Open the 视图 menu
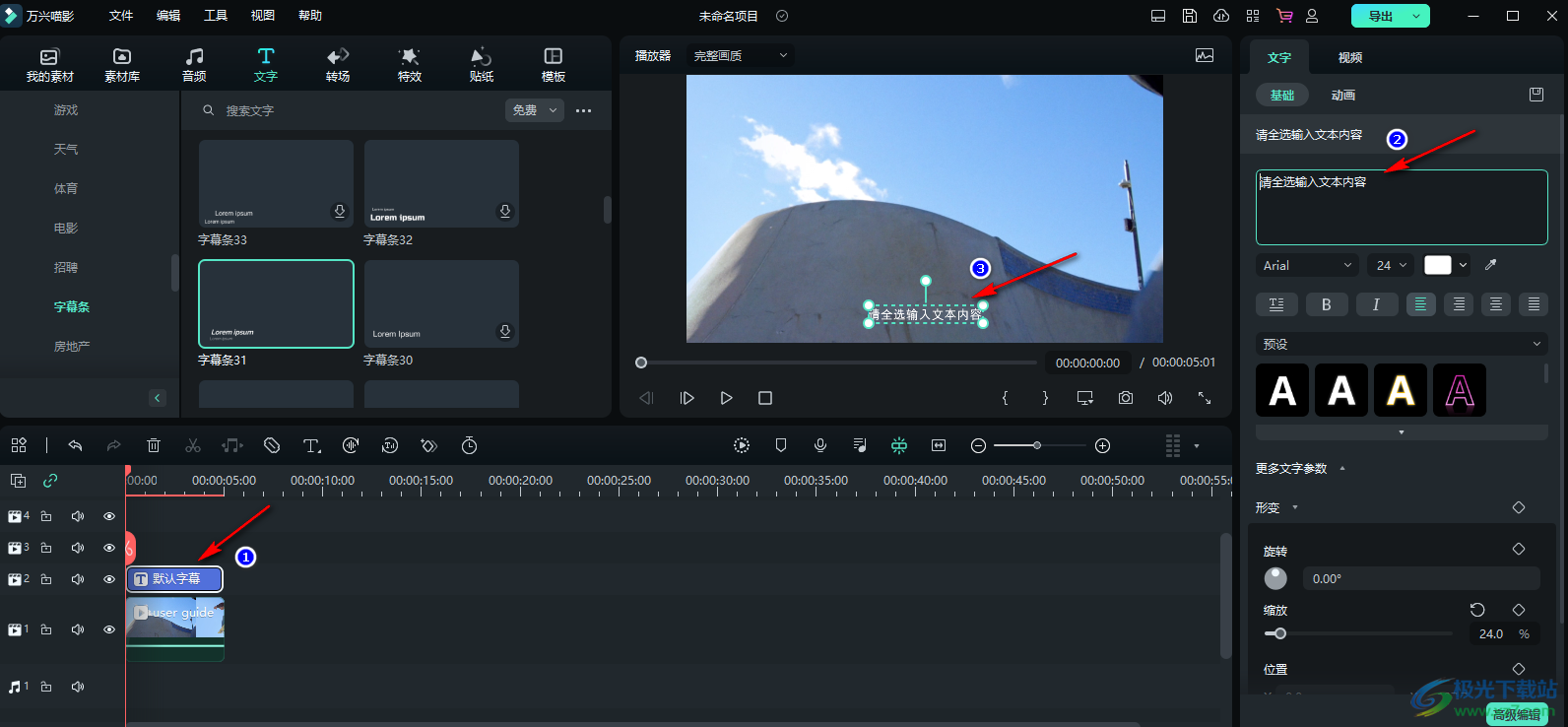 pyautogui.click(x=263, y=16)
